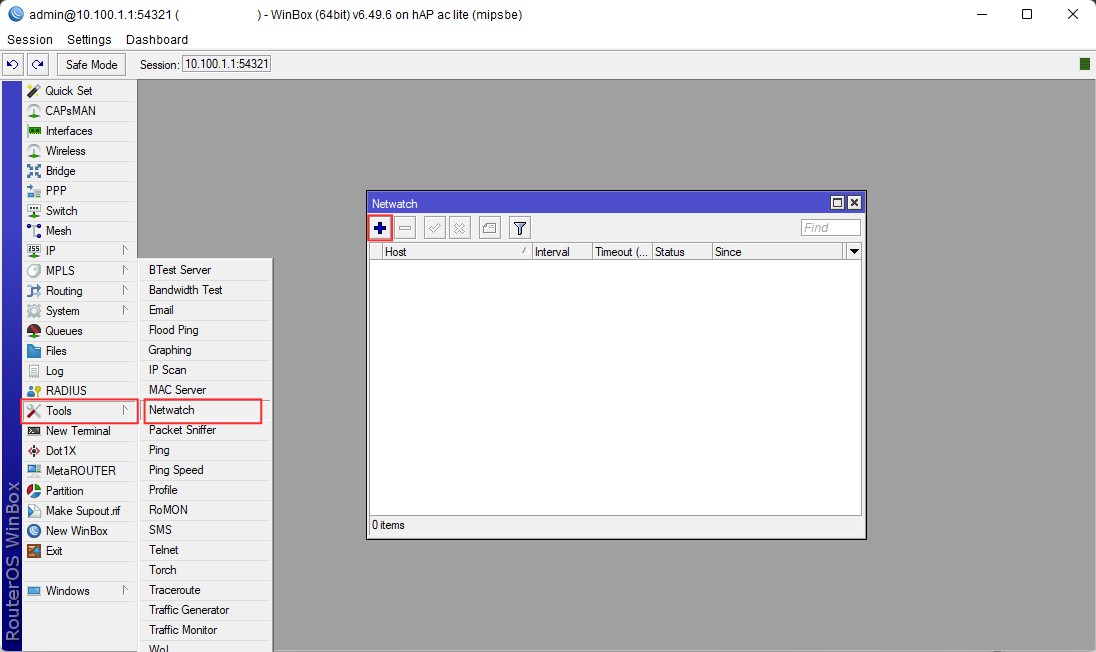Click the Find search field in Netwatch
The width and height of the screenshot is (1096, 652).
(830, 228)
